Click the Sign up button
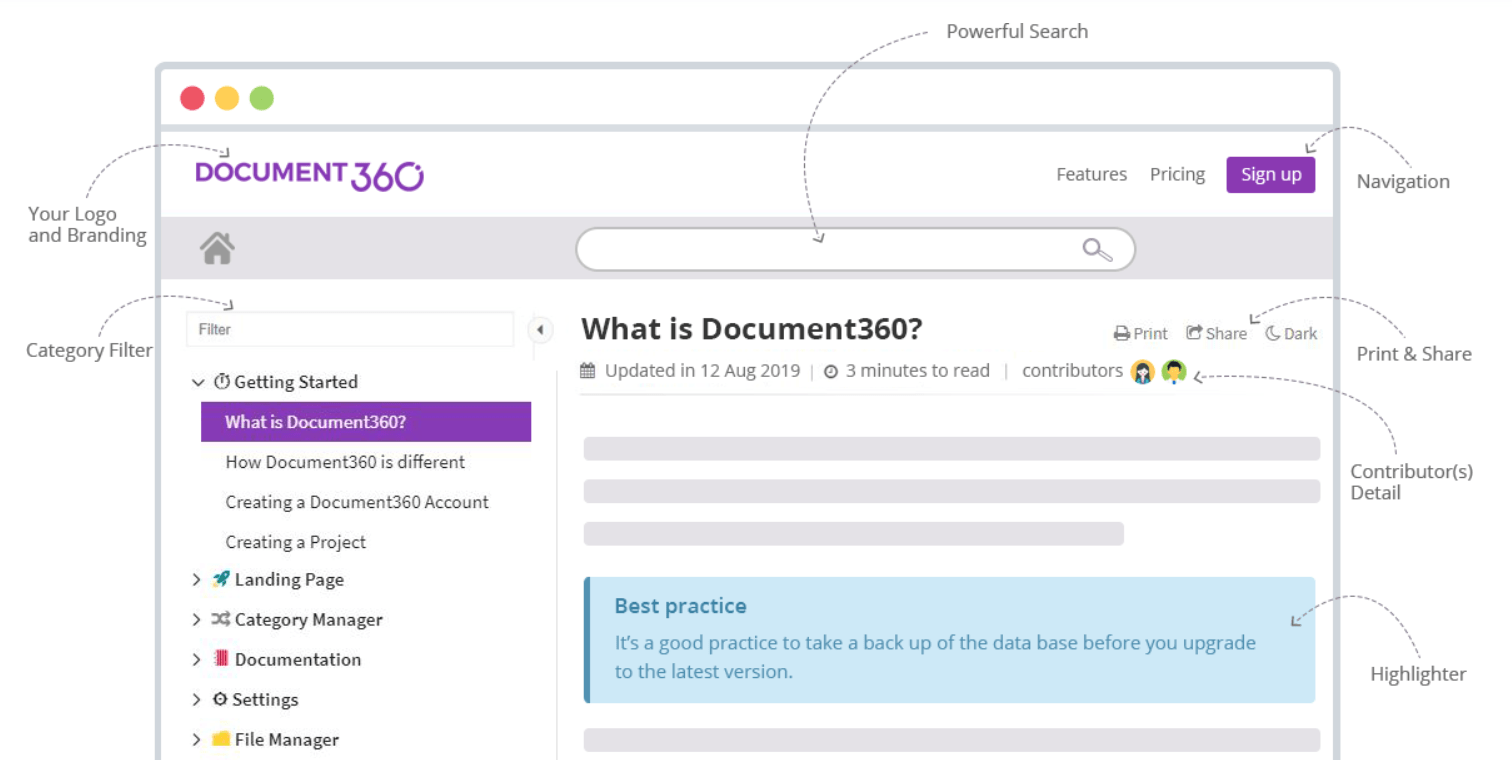The width and height of the screenshot is (1512, 760). (x=1271, y=174)
